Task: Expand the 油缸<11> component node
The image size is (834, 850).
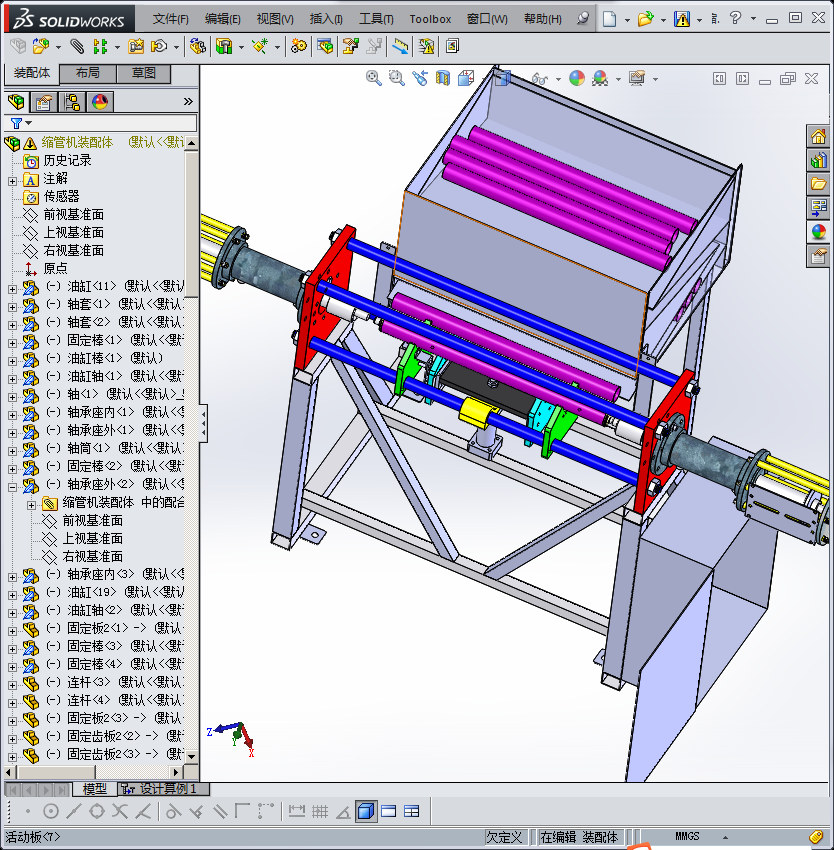Action: coord(12,289)
